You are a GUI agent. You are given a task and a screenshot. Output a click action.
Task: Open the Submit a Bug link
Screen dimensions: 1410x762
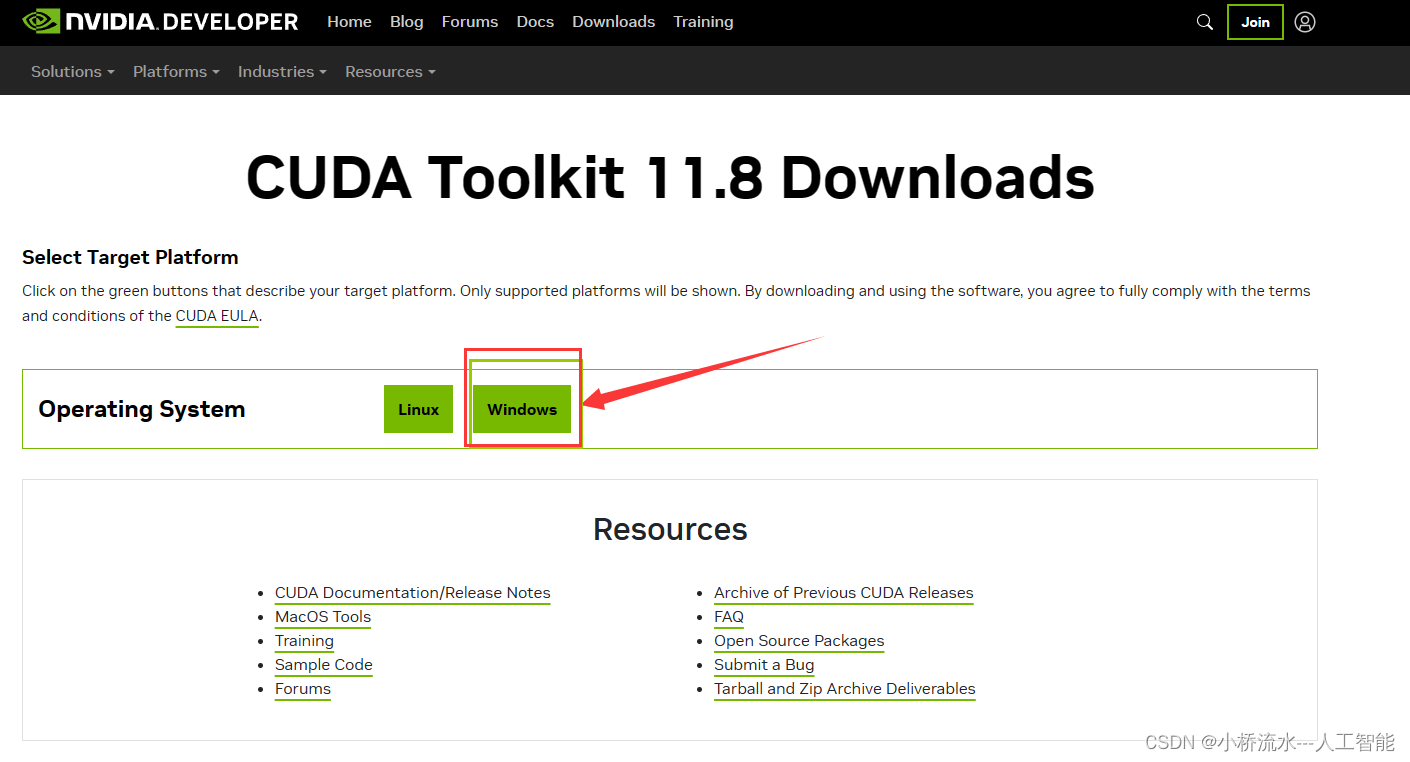(764, 665)
